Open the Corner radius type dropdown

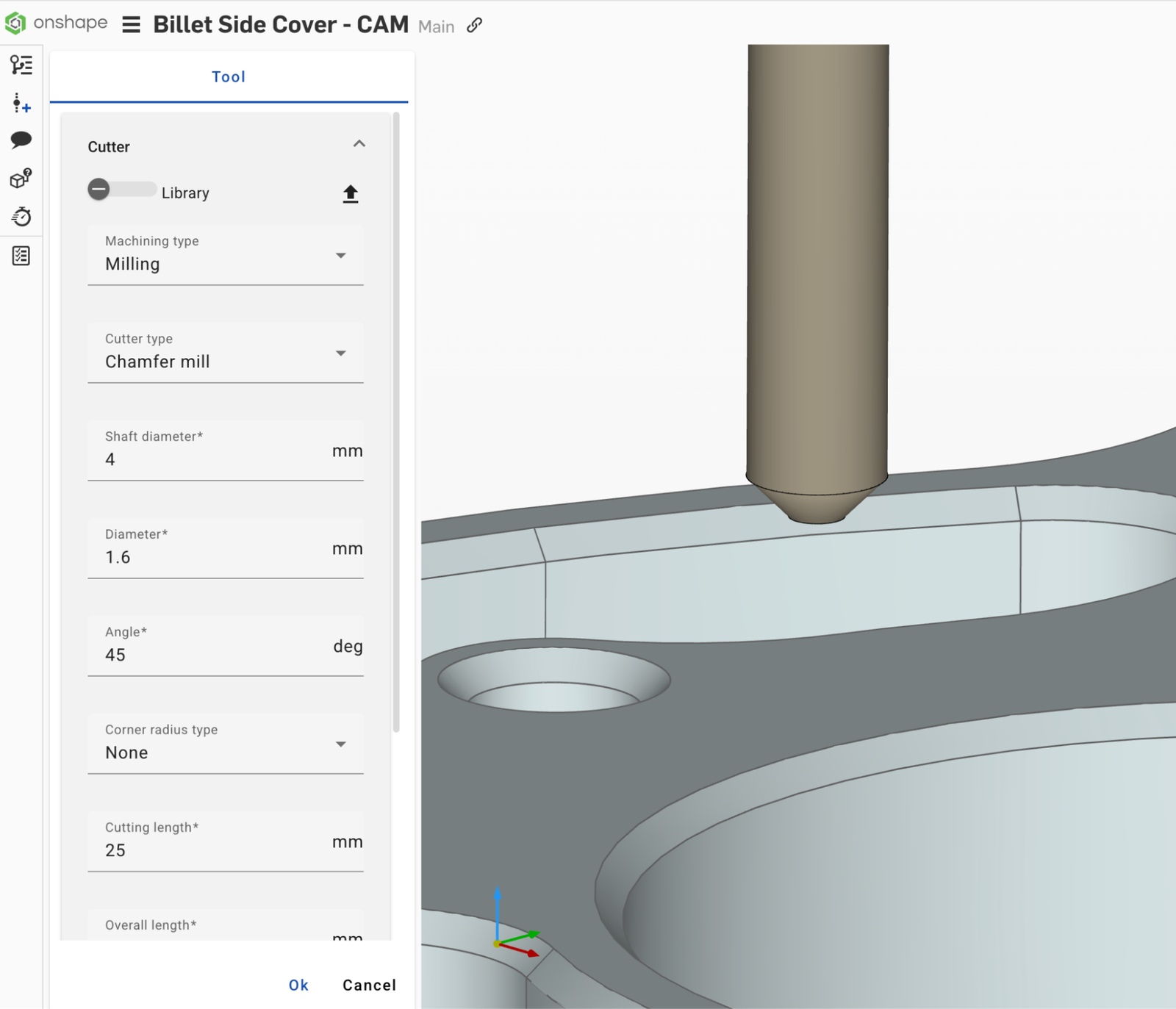pos(341,744)
